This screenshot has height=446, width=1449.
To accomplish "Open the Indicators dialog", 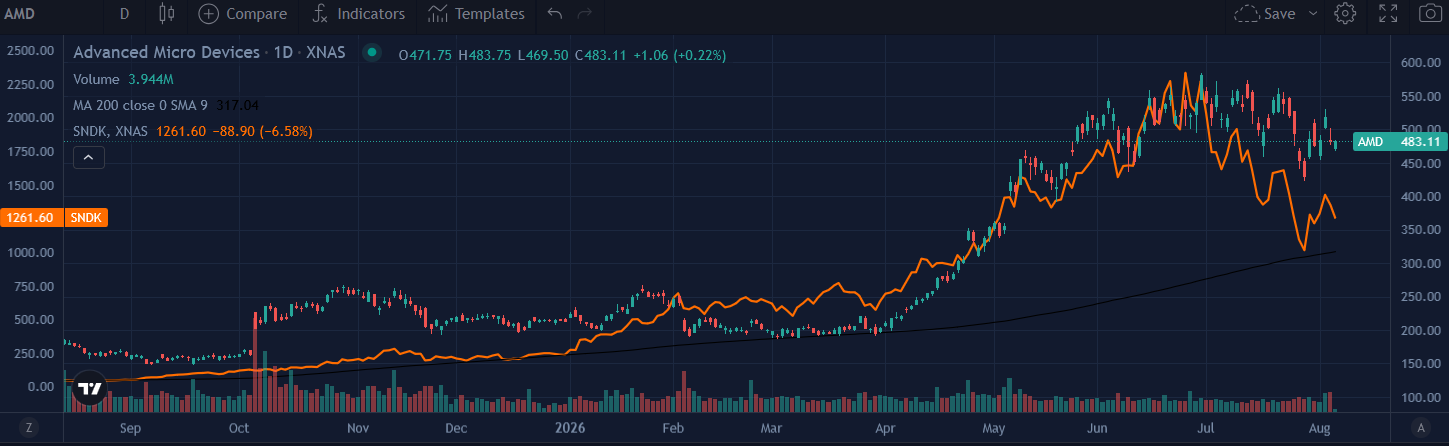I will (x=358, y=14).
